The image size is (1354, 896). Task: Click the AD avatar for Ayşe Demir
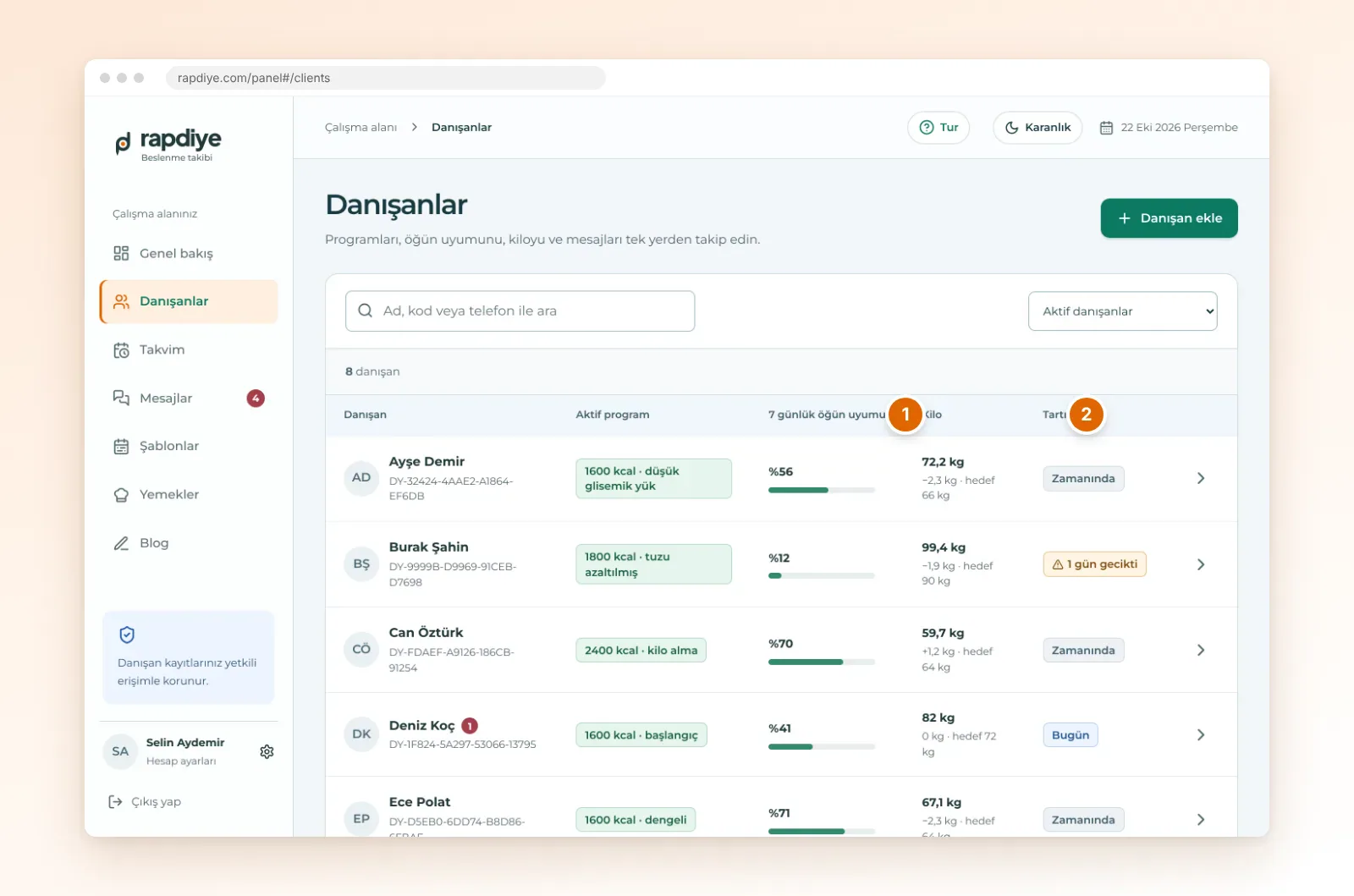361,478
